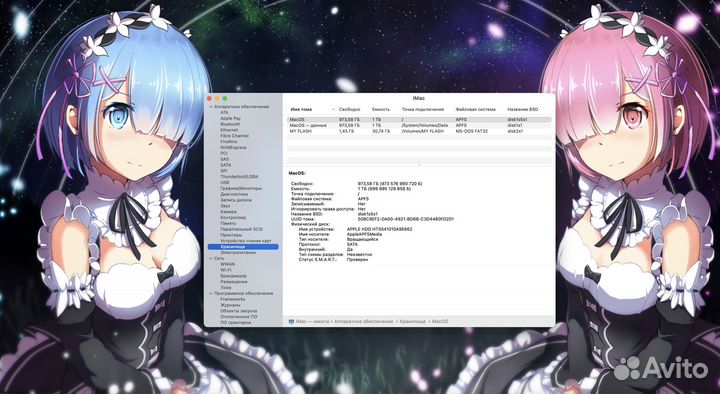Select the MacOS — данные volume row
This screenshot has width=720, height=394.
[x=419, y=125]
